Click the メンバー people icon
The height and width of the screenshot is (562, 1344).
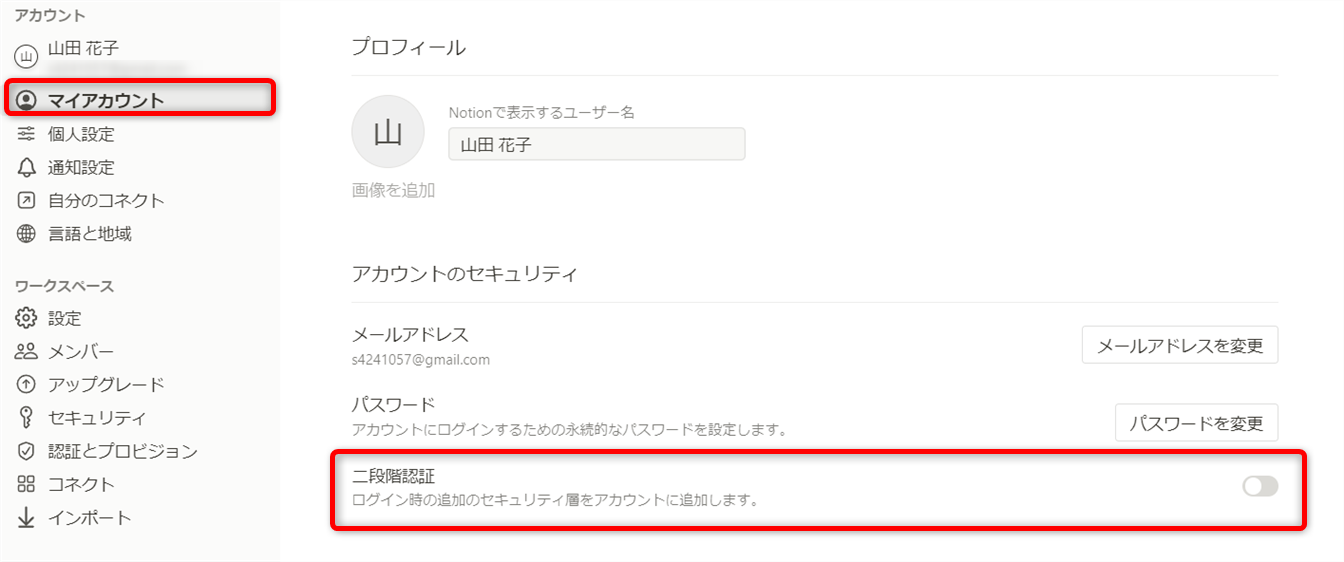(27, 352)
